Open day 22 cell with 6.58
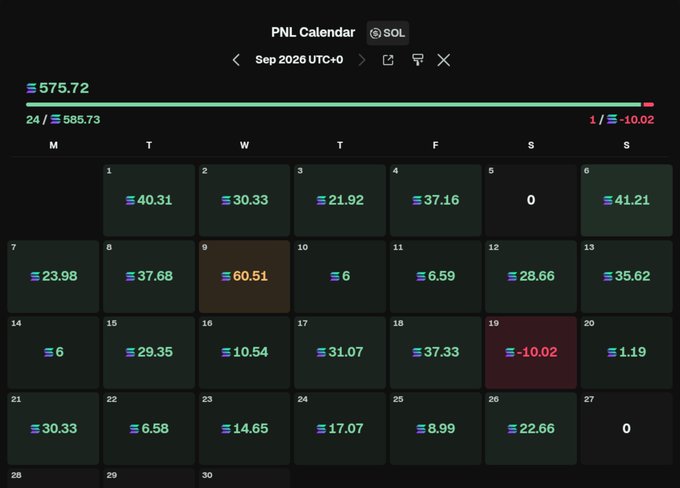680x488 pixels. (149, 429)
